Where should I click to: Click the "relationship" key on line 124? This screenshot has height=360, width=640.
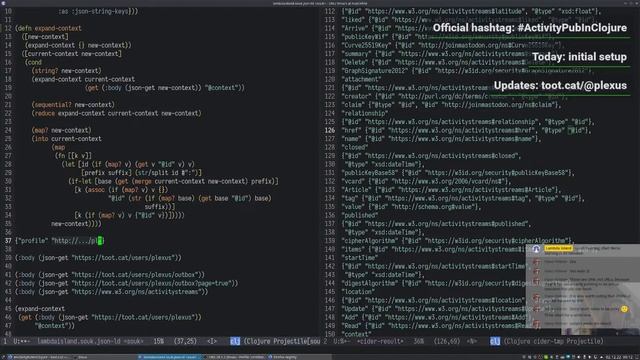tap(364, 113)
